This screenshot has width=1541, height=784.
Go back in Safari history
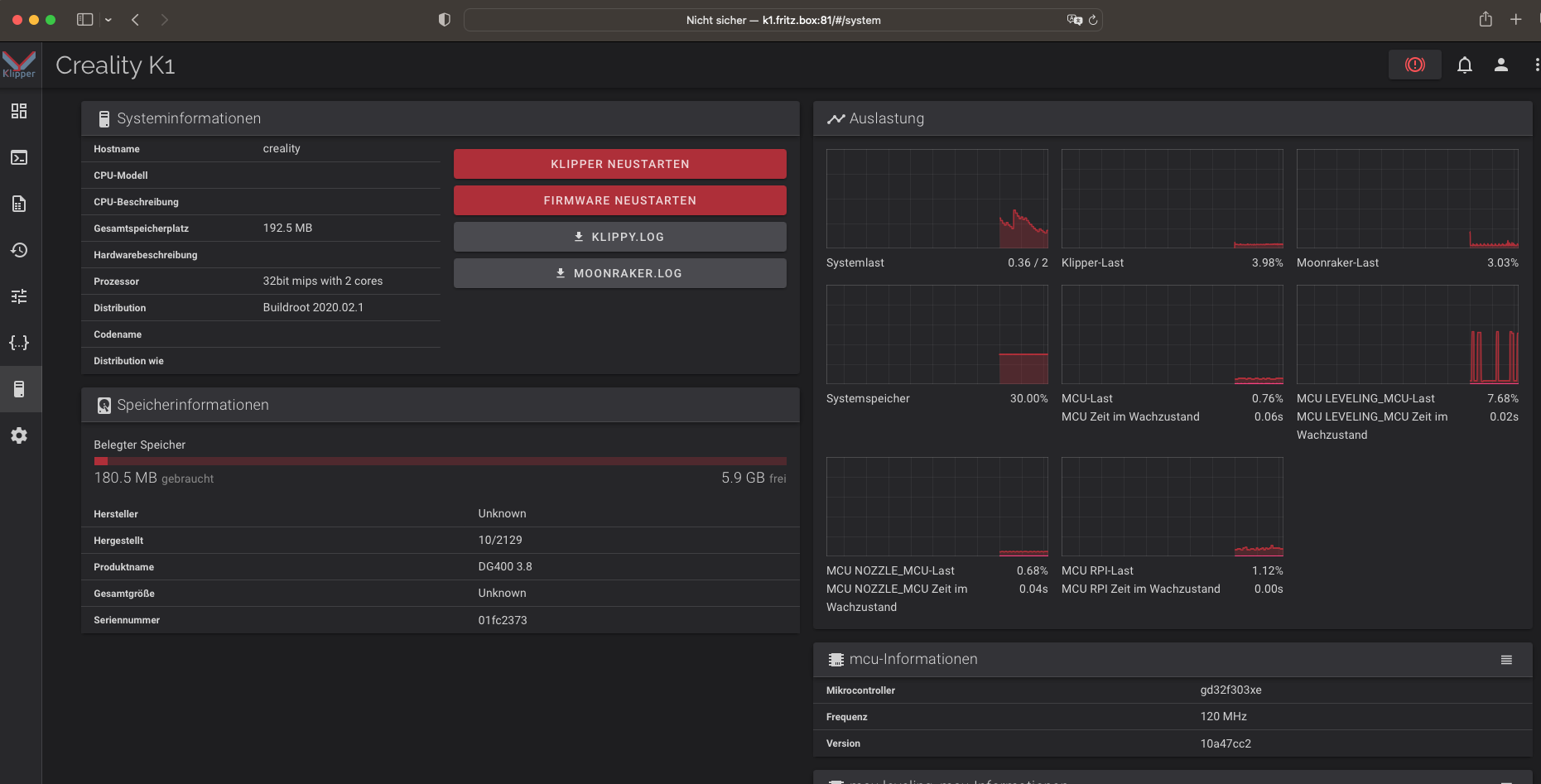click(x=135, y=20)
